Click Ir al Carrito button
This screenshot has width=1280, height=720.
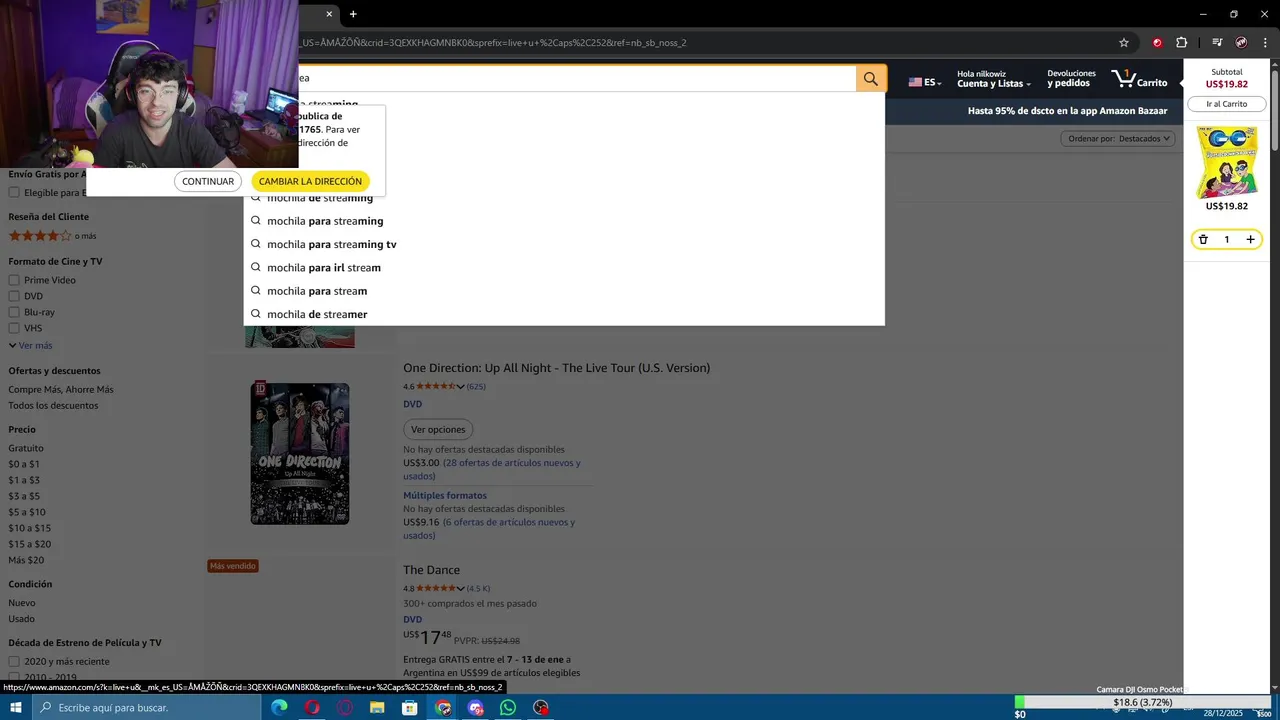tap(1227, 104)
